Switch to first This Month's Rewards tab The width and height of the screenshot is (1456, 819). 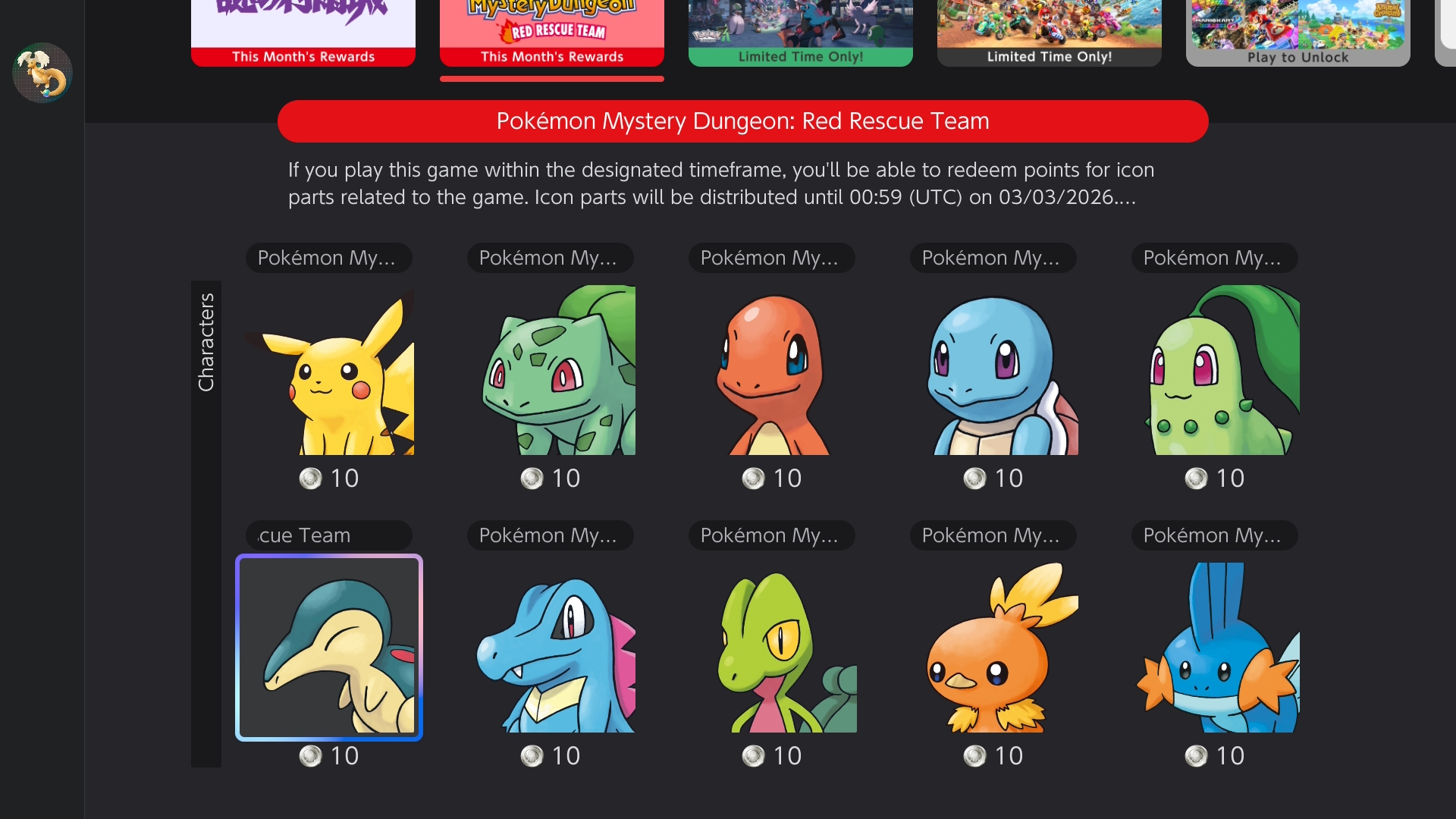(303, 33)
